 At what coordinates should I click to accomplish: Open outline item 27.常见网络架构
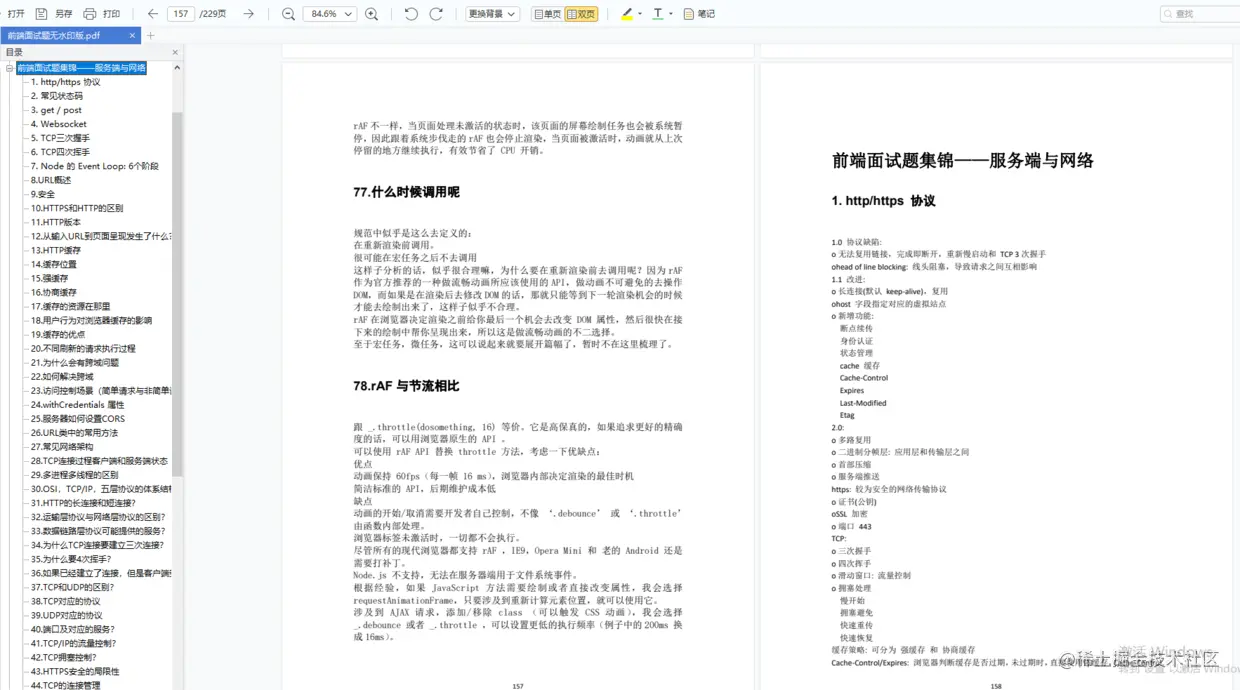tap(61, 446)
